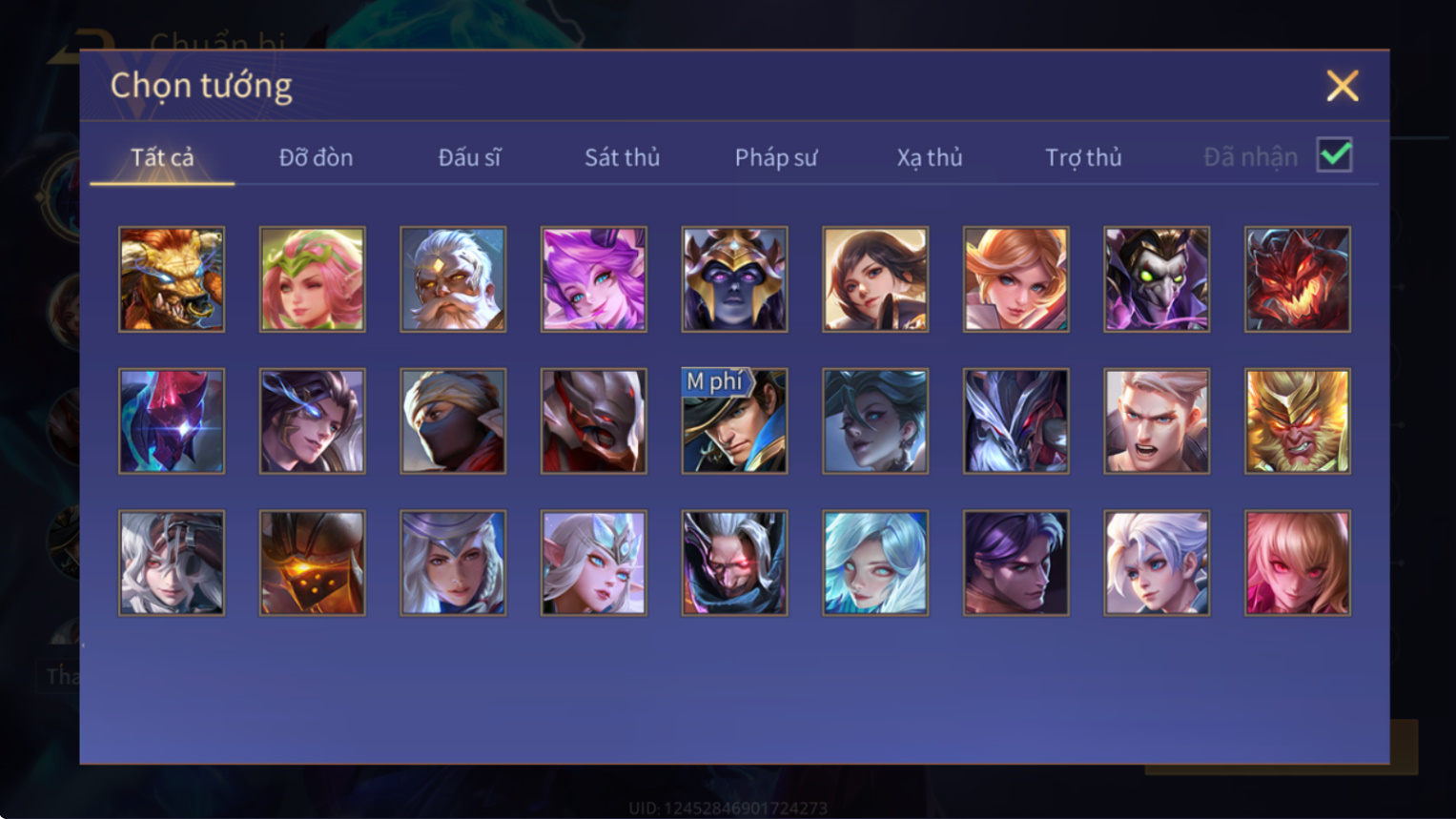Close the 'Chọn tướng' dialog
Viewport: 1456px width, 819px height.
coord(1343,86)
